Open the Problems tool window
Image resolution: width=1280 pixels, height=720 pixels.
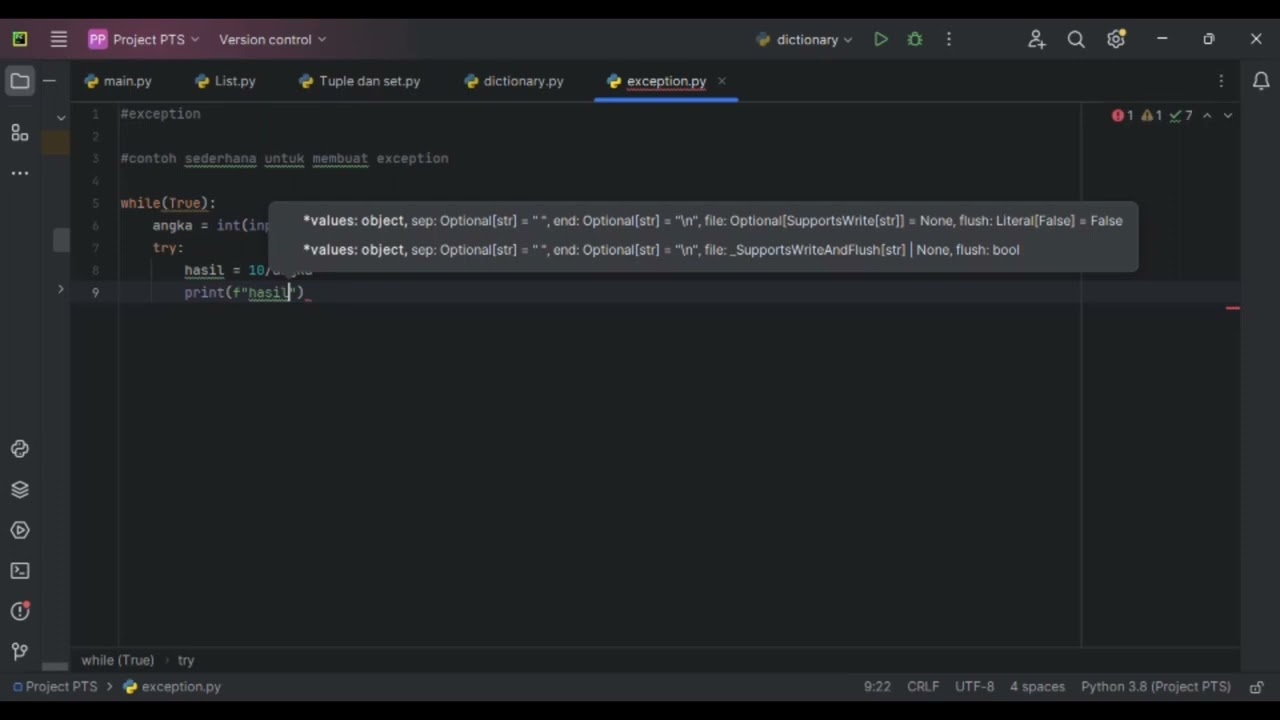coord(20,611)
